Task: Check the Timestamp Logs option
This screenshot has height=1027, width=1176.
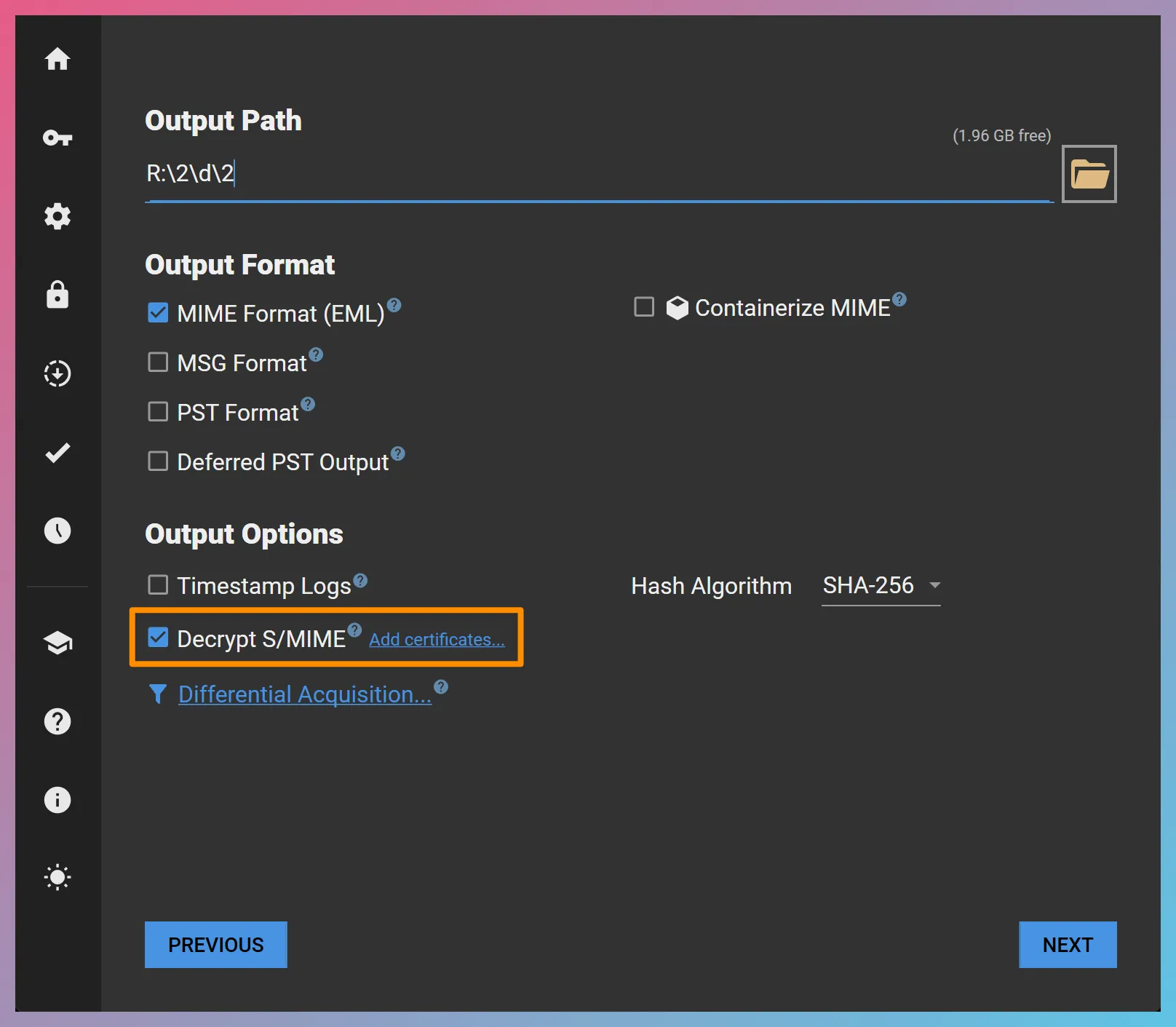Action: click(x=158, y=585)
